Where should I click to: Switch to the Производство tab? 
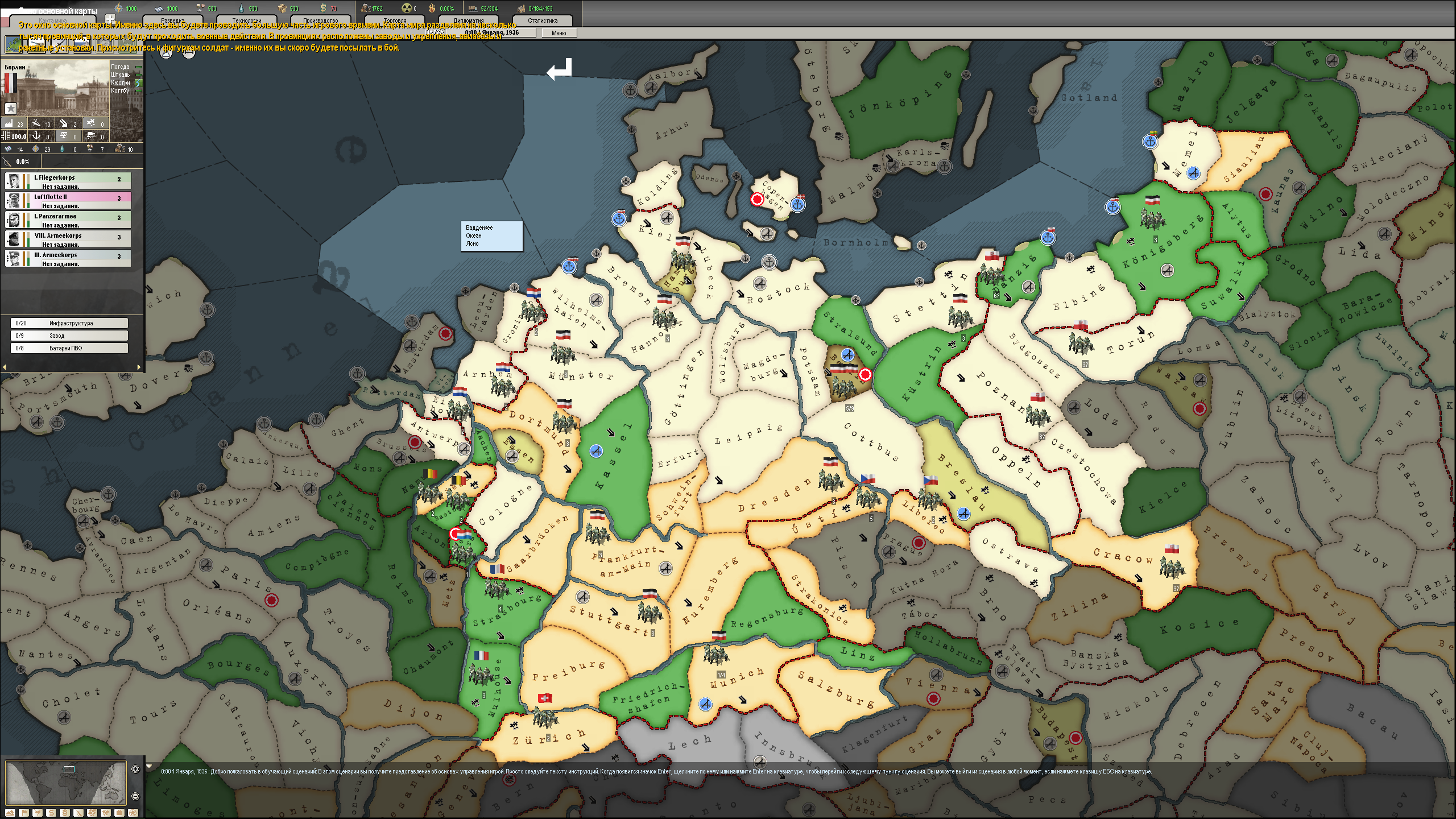(320, 20)
